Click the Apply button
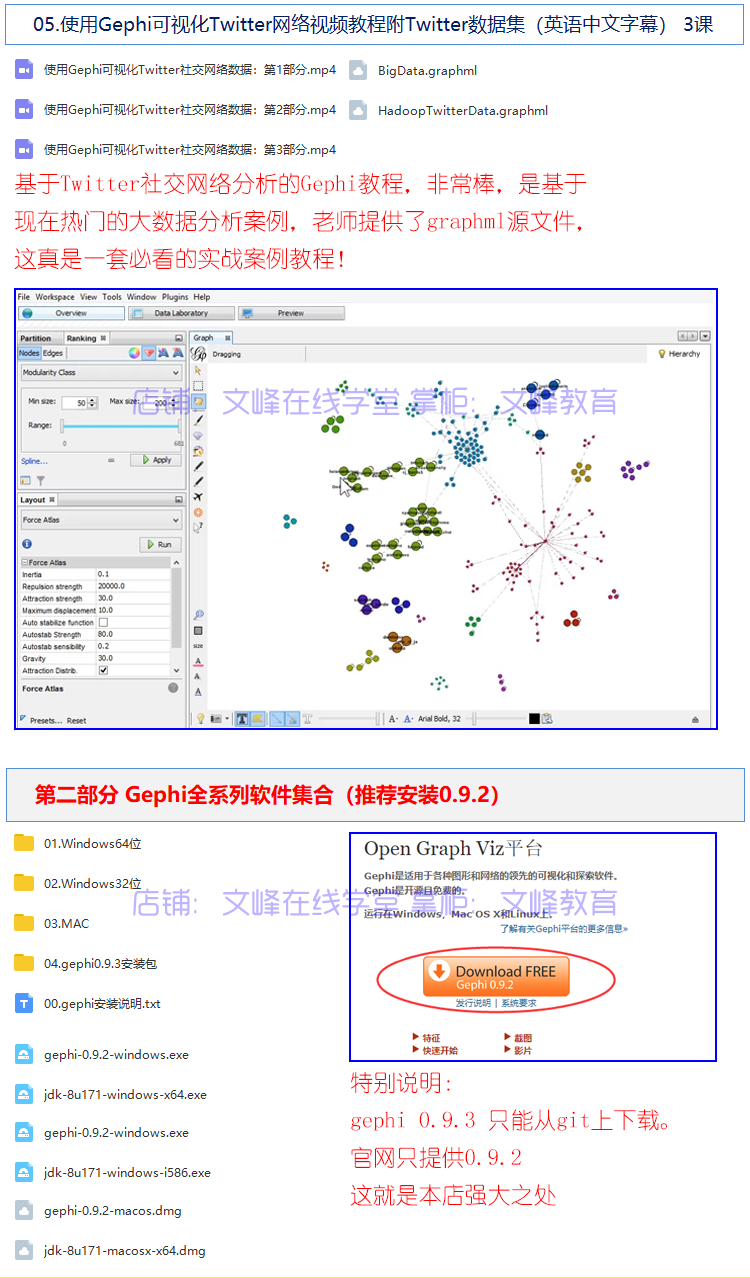This screenshot has height=1278, width=750. pos(156,460)
